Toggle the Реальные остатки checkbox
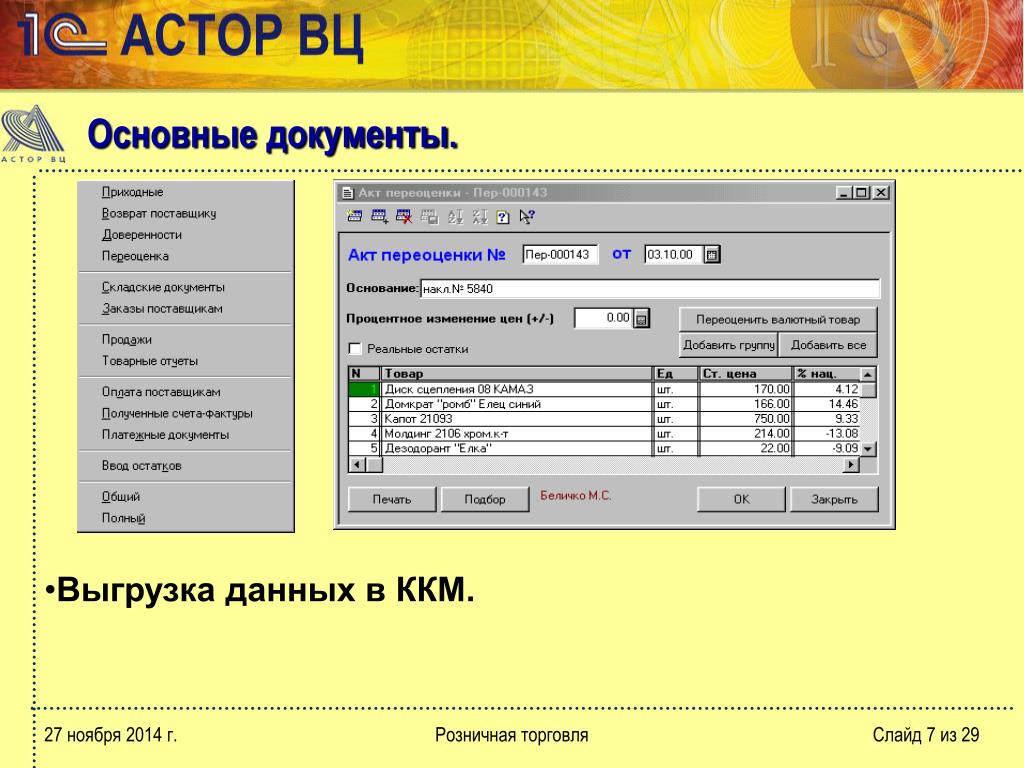This screenshot has width=1024, height=768. point(355,349)
